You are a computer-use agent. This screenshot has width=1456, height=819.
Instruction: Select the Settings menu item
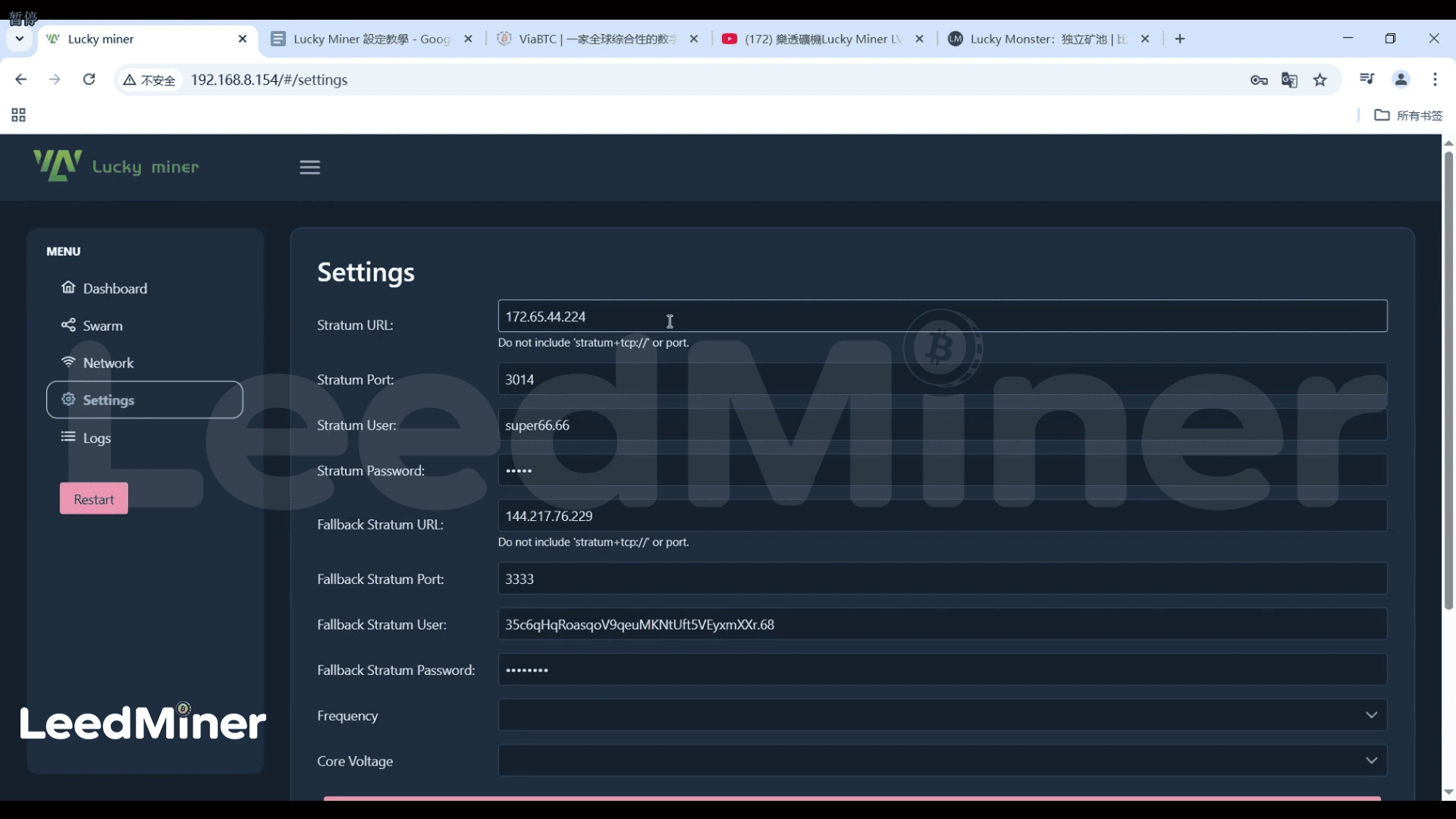144,400
